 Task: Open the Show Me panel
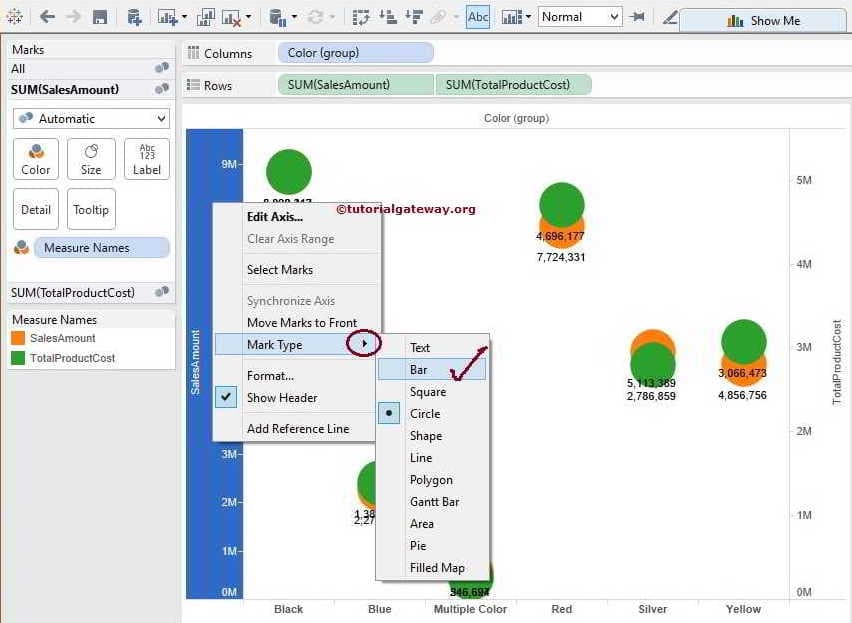(763, 21)
